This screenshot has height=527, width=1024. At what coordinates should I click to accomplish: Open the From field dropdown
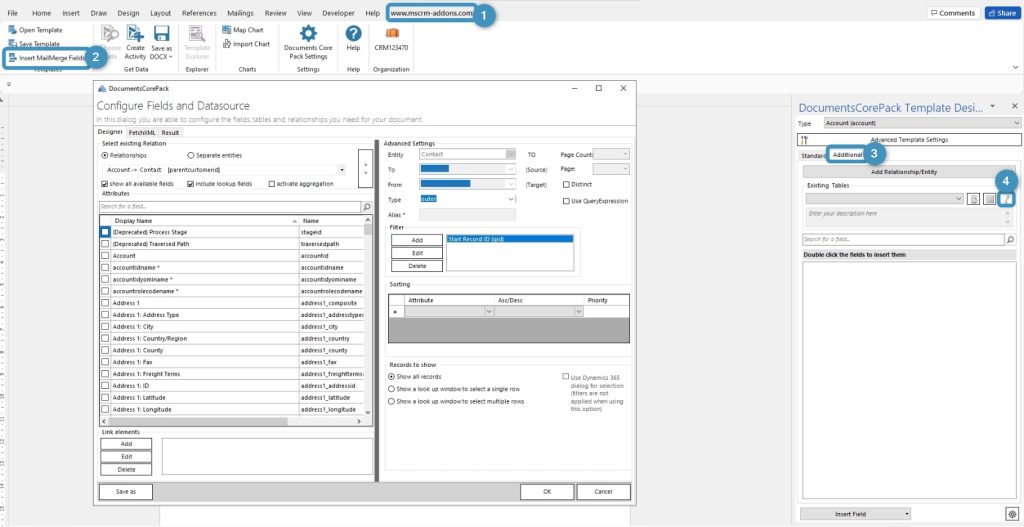tap(510, 184)
